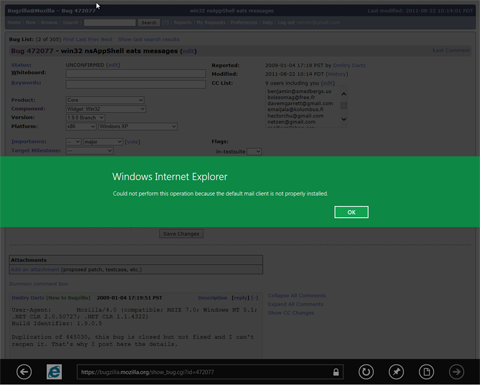Screen dimensions: 480x385
Task: Open the Home link in header
Action: click(14, 22)
